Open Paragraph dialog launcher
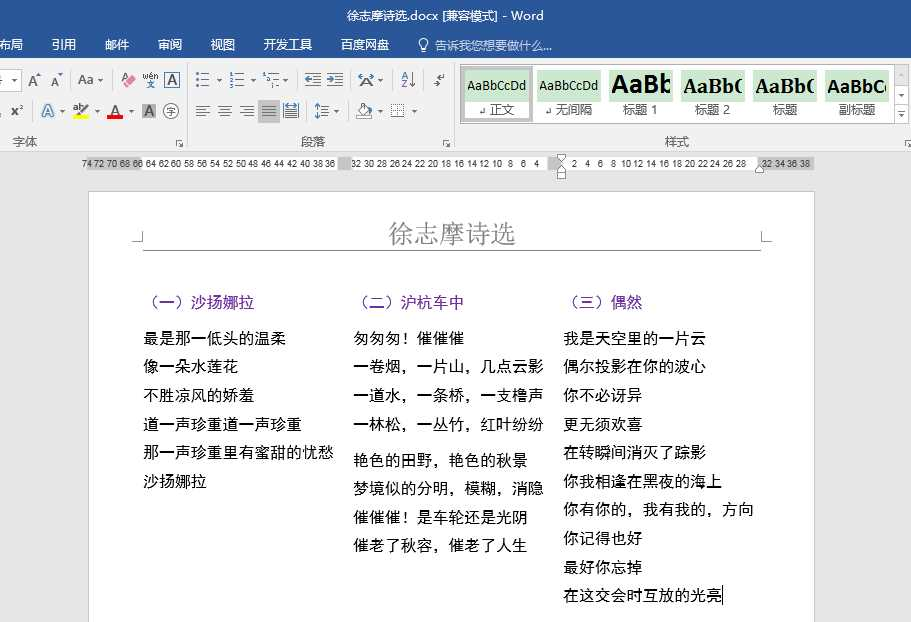911x622 pixels. (446, 143)
